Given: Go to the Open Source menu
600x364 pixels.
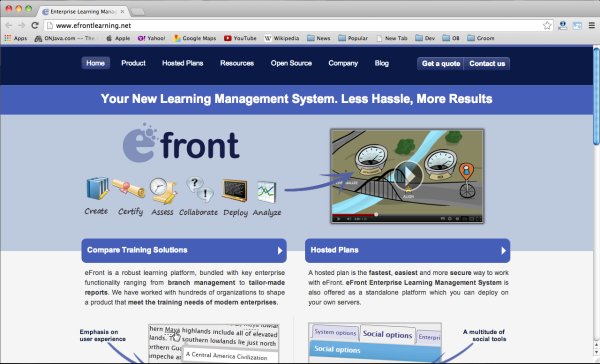Looking at the screenshot, I should [291, 63].
